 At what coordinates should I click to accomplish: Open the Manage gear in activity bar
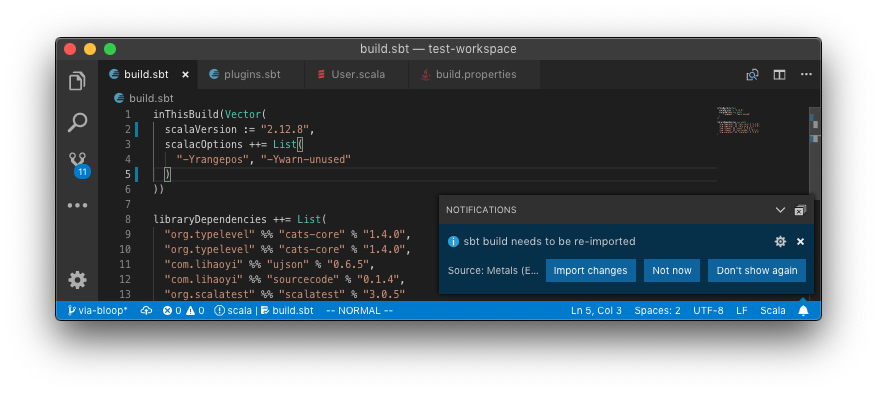[x=77, y=280]
